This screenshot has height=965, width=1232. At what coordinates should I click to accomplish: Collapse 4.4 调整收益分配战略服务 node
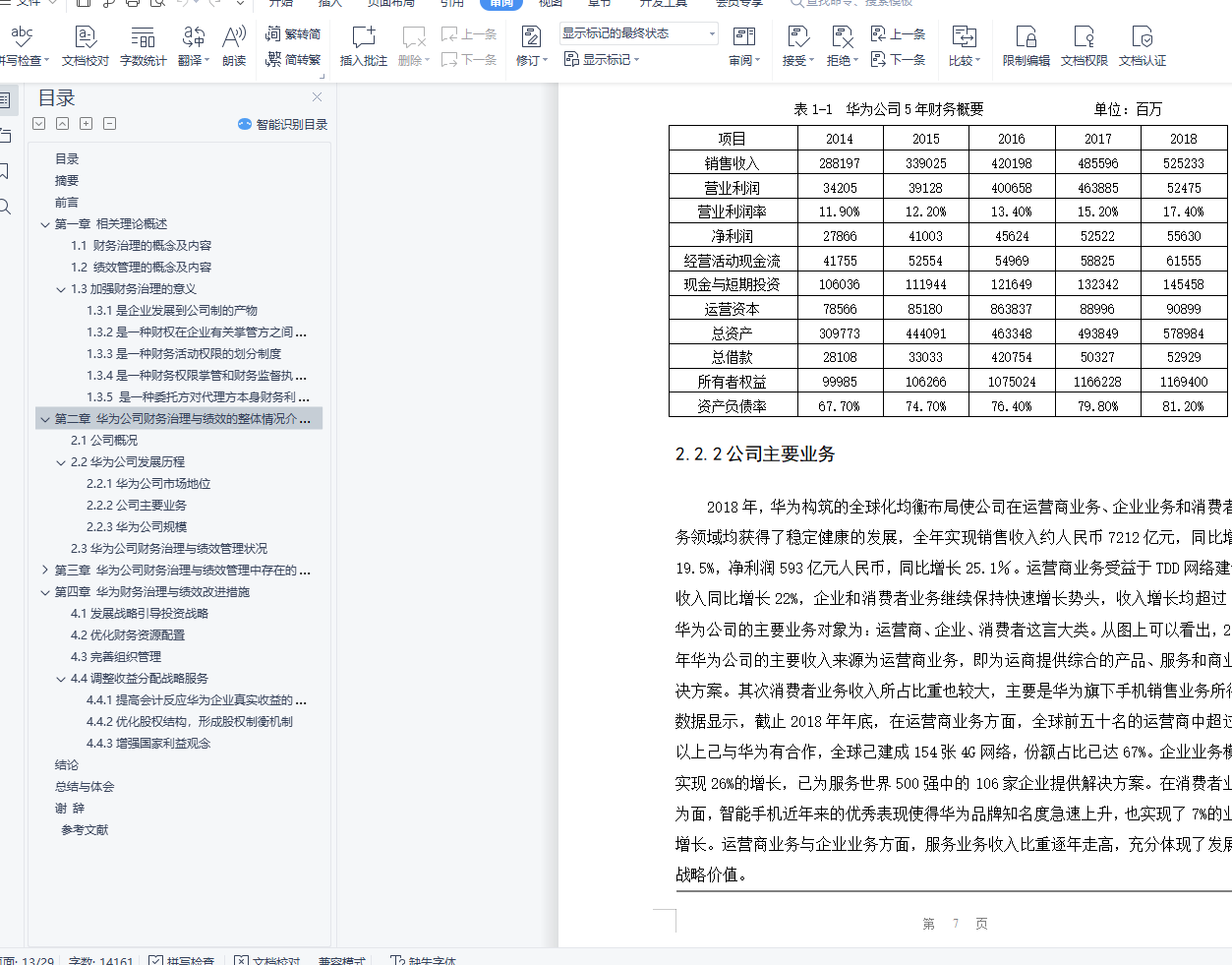[61, 679]
